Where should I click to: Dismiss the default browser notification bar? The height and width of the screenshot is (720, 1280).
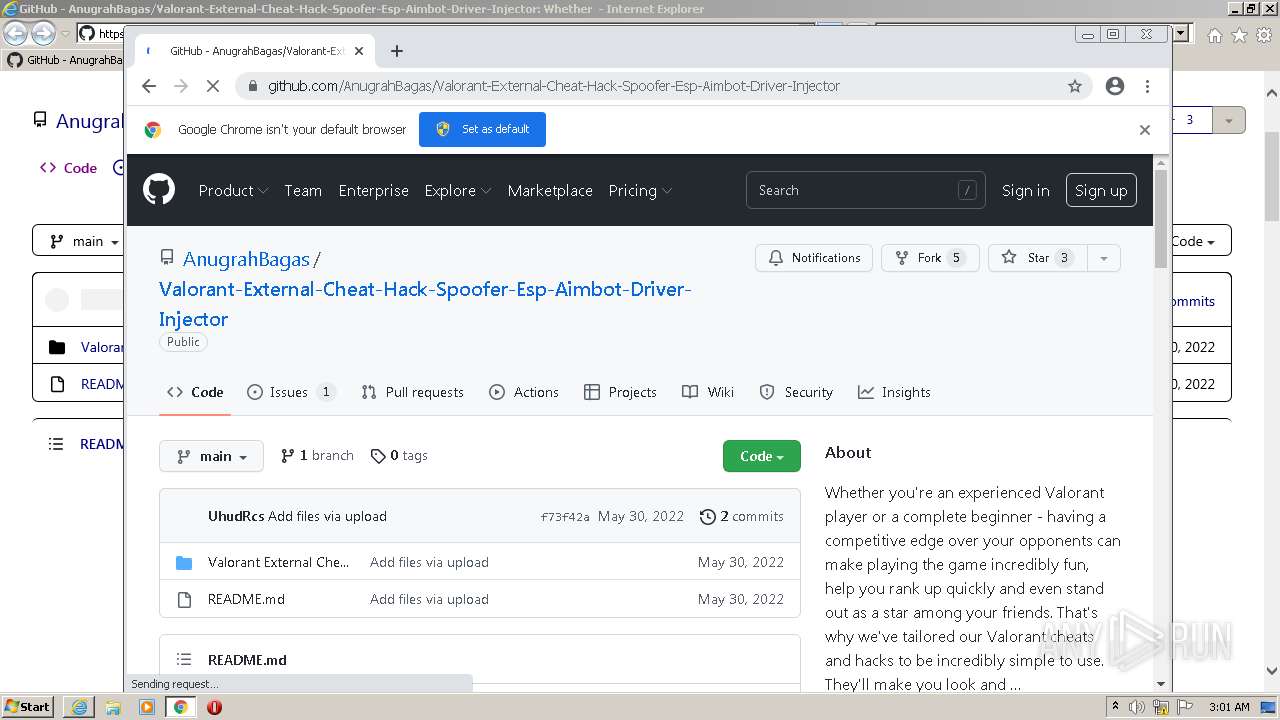tap(1145, 130)
